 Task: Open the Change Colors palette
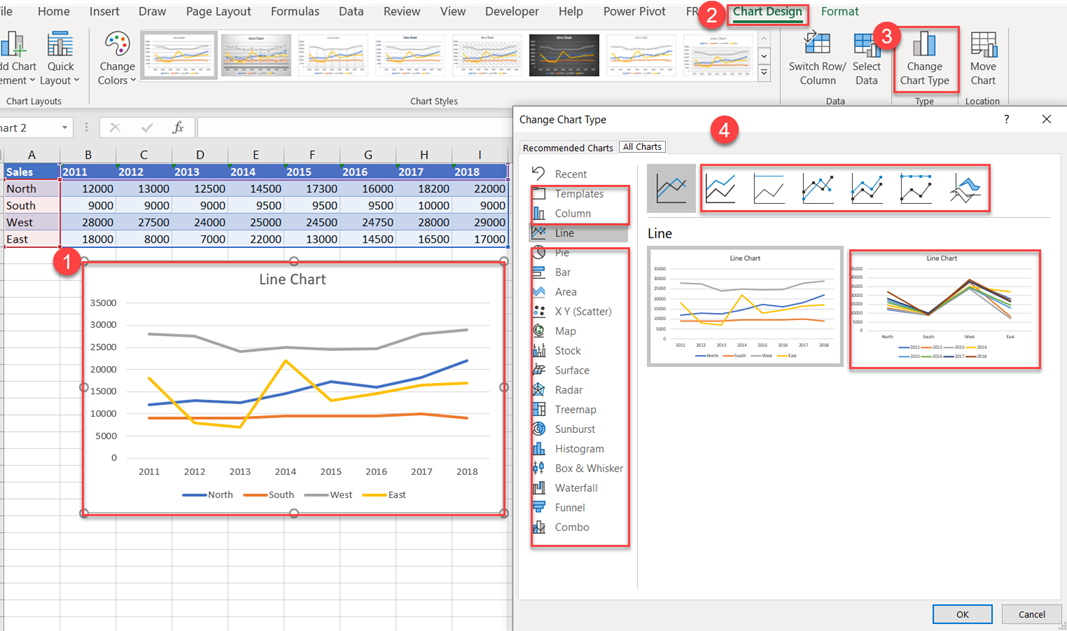coord(117,59)
